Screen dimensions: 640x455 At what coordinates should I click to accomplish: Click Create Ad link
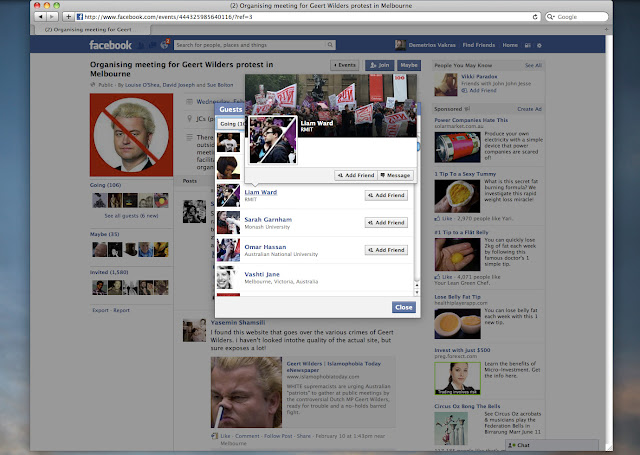(x=529, y=109)
